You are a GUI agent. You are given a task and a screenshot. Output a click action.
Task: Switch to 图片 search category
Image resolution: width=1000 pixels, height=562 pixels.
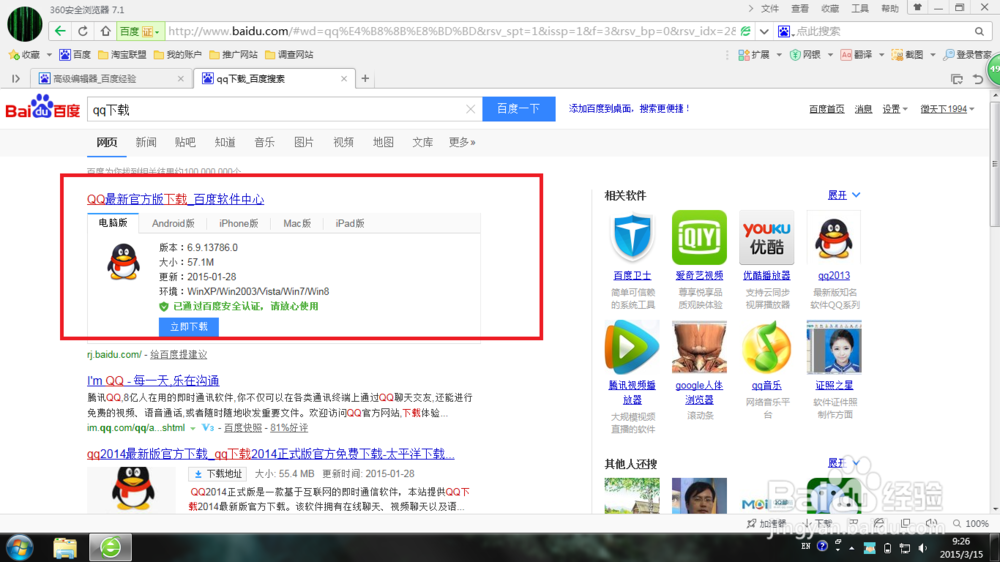coord(304,142)
